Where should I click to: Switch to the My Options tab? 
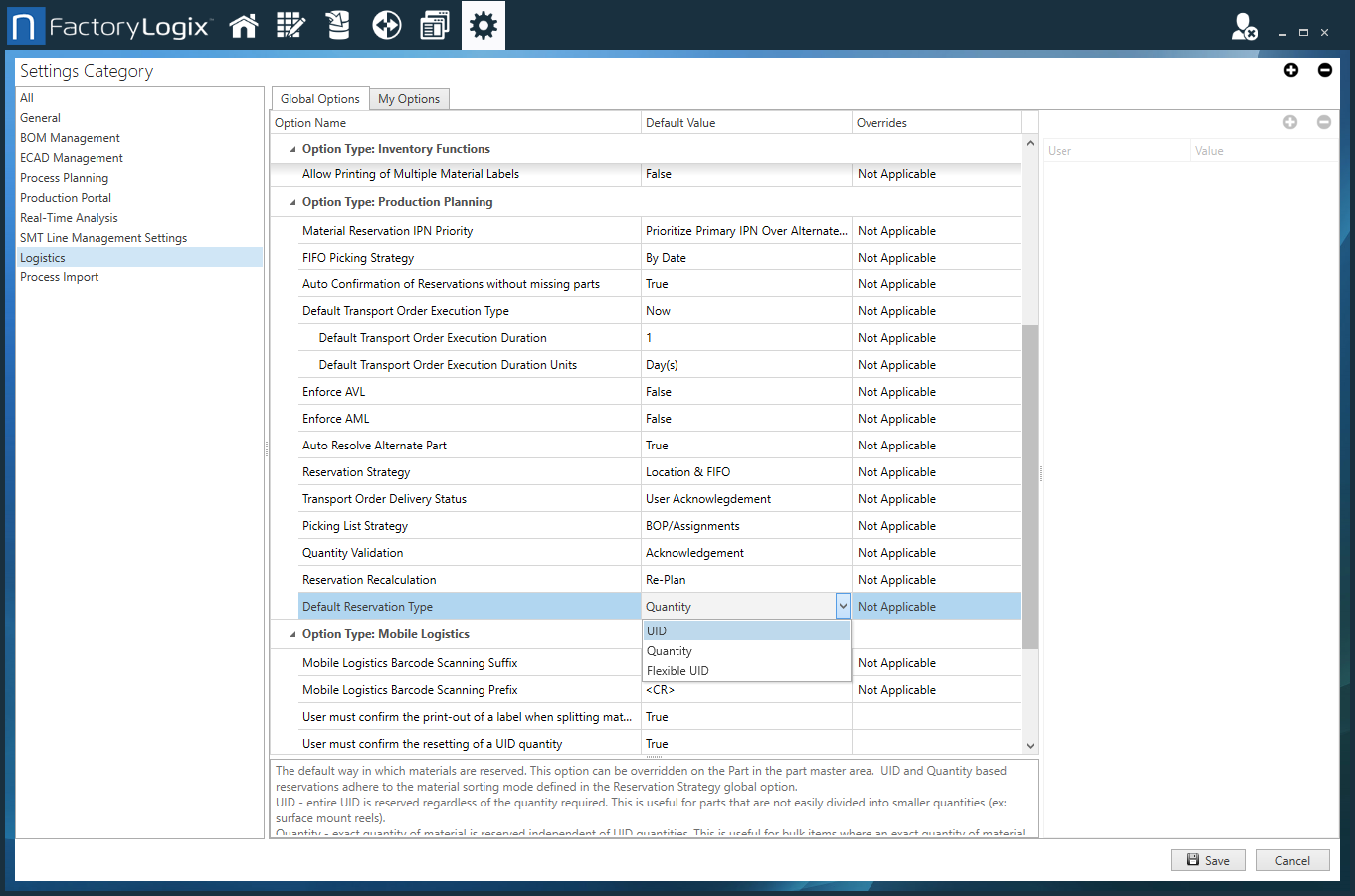coord(409,98)
